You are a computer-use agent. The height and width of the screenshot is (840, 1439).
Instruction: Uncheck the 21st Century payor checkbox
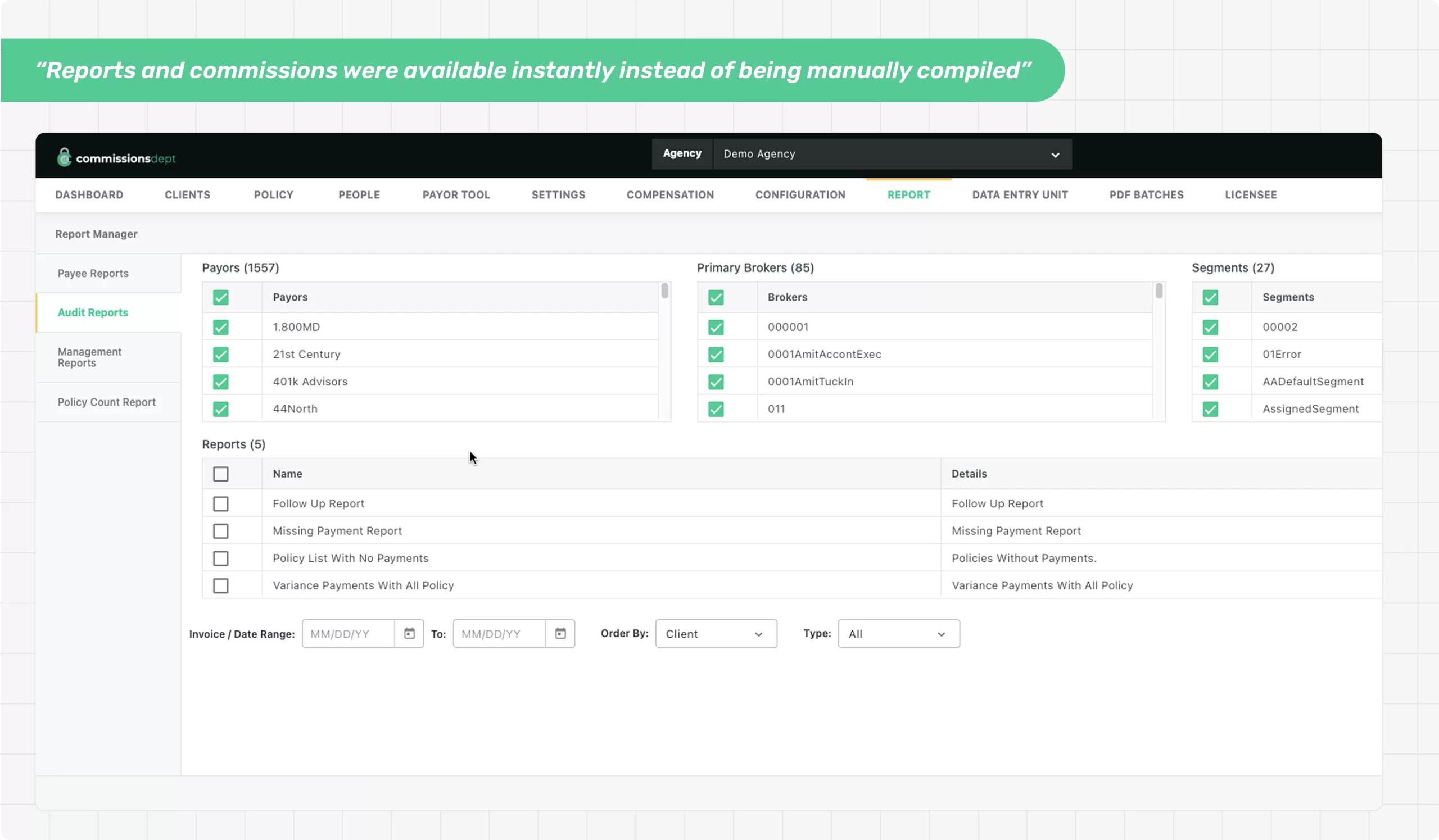pyautogui.click(x=220, y=355)
